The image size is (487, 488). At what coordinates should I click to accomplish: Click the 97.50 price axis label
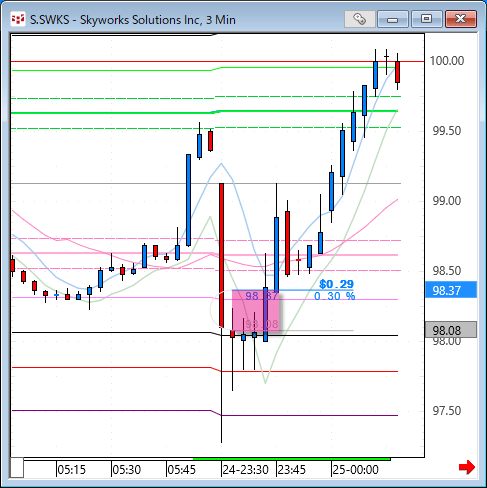click(447, 411)
